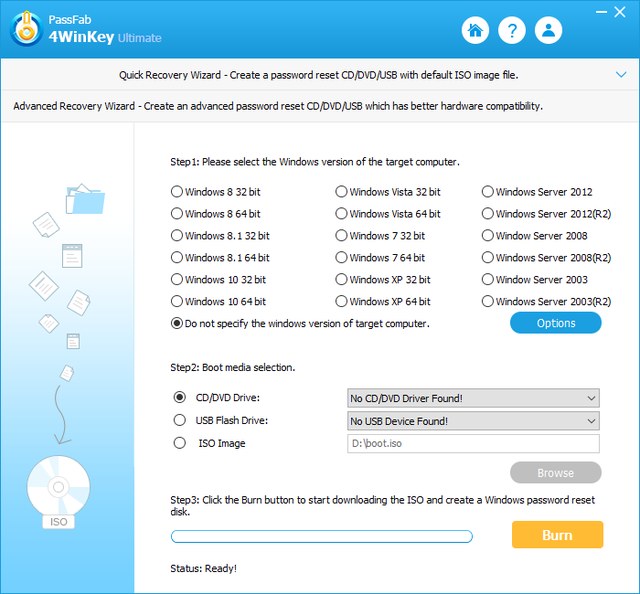Open the USB device dropdown
The width and height of the screenshot is (640, 594).
point(472,421)
